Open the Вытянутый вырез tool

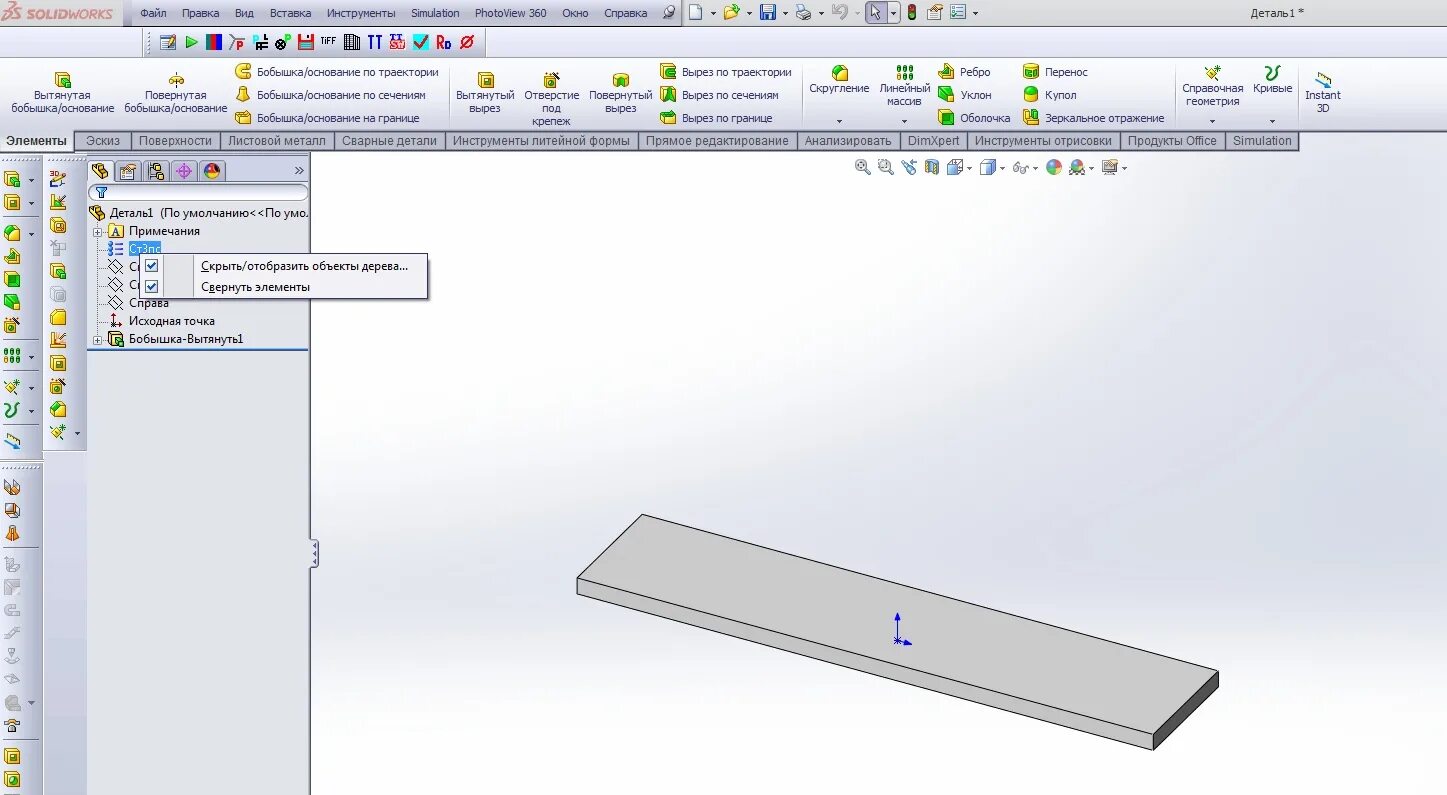[485, 88]
